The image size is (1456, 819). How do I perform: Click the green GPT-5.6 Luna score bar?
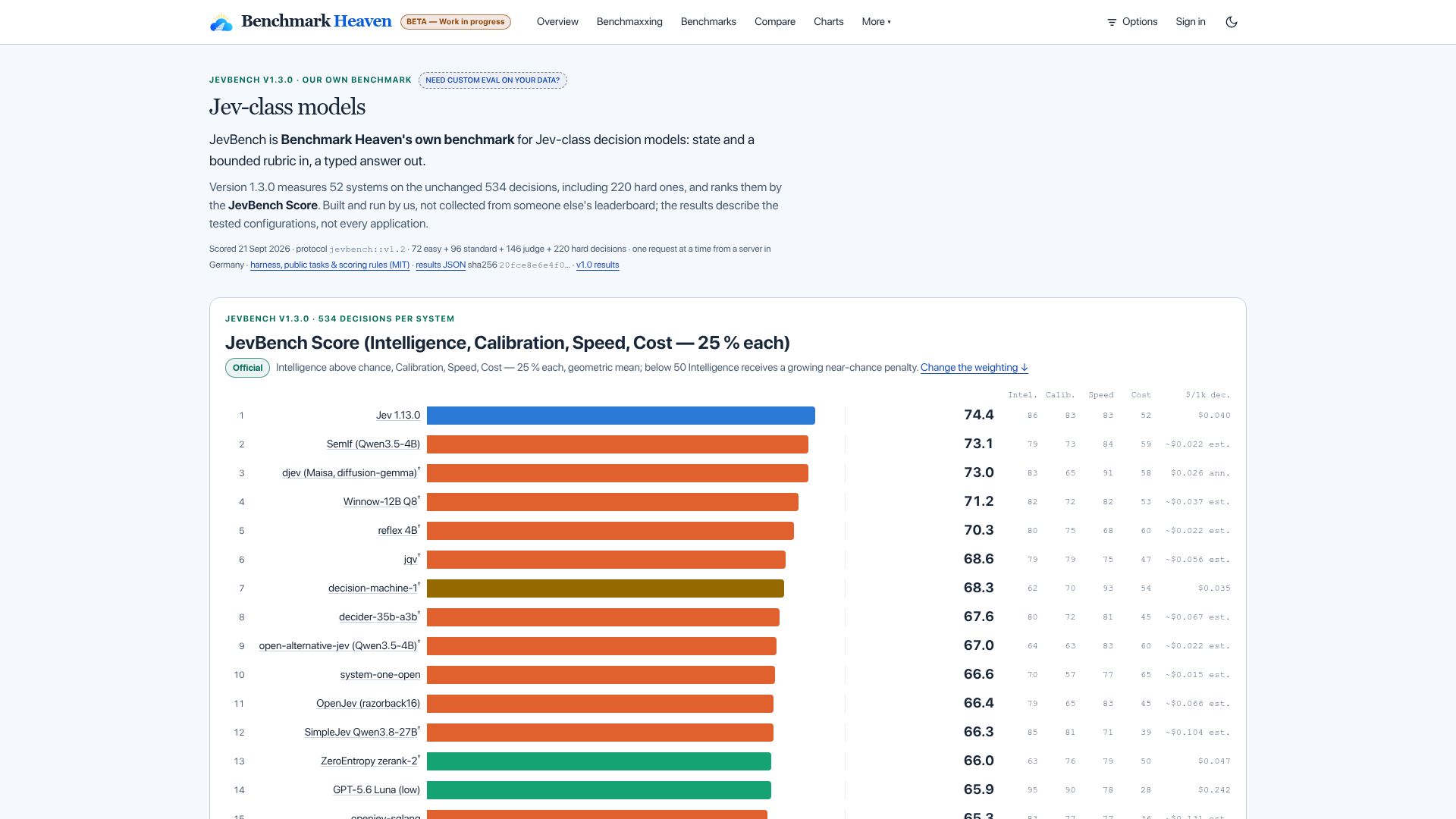(x=599, y=790)
